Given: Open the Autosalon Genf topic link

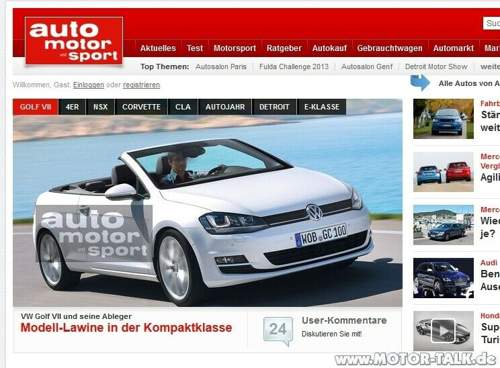Looking at the screenshot, I should pyautogui.click(x=367, y=67).
